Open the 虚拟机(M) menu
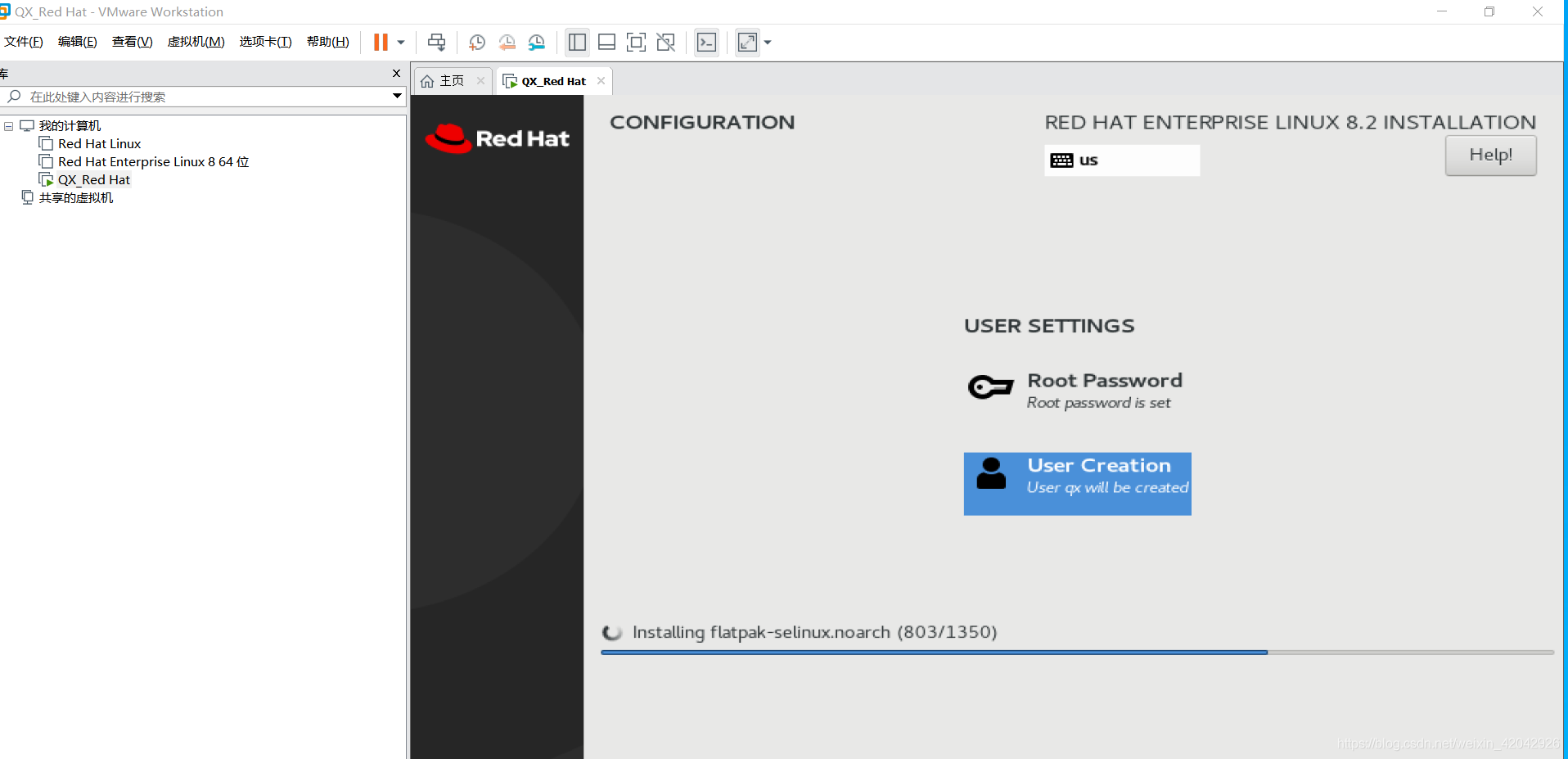 [x=196, y=42]
